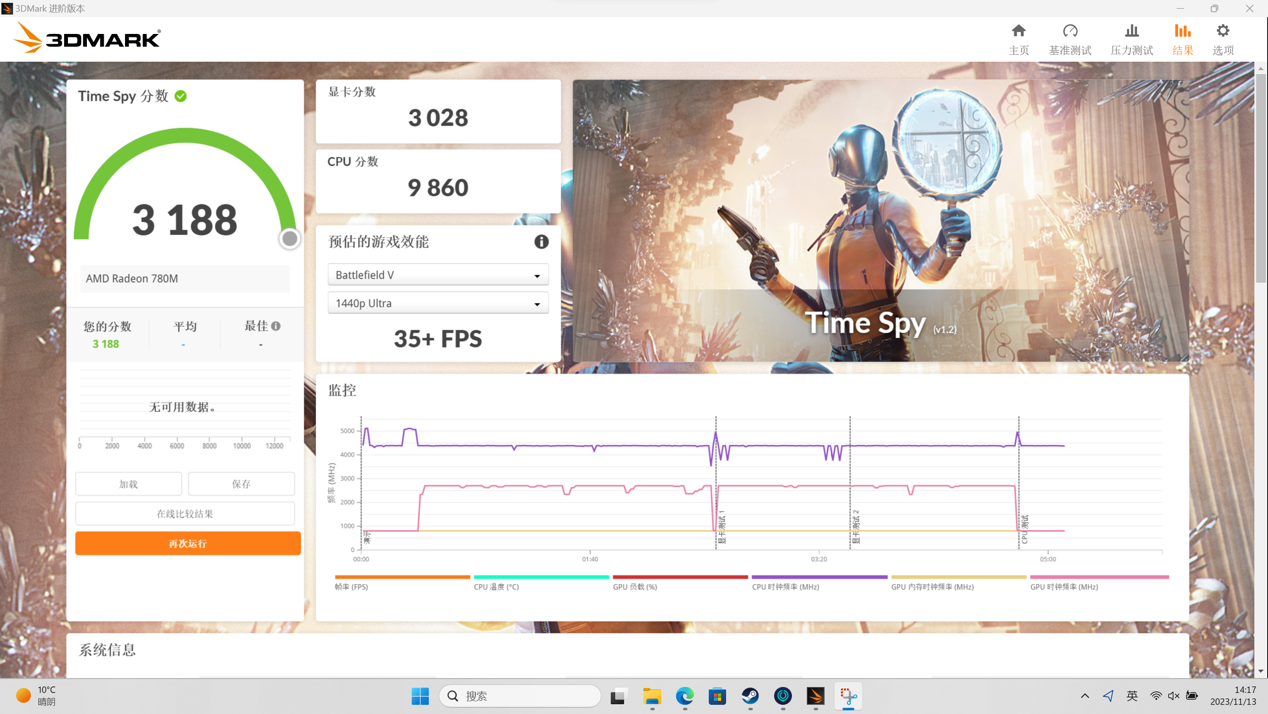Click the 35+ FPS estimate
1268x714 pixels.
coord(438,339)
